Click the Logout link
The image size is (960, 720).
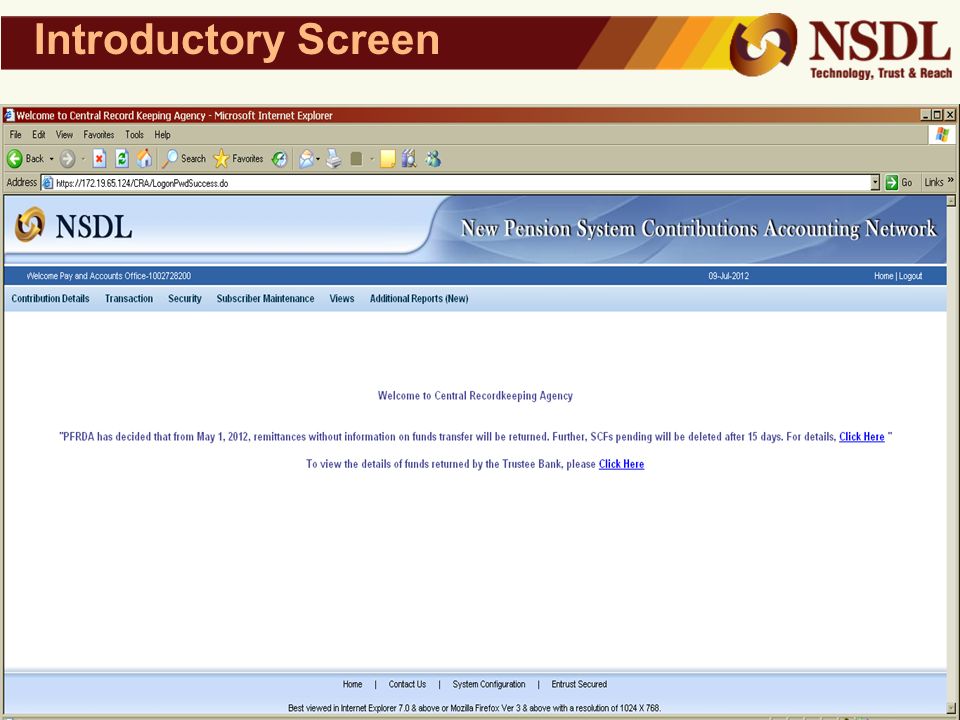910,276
